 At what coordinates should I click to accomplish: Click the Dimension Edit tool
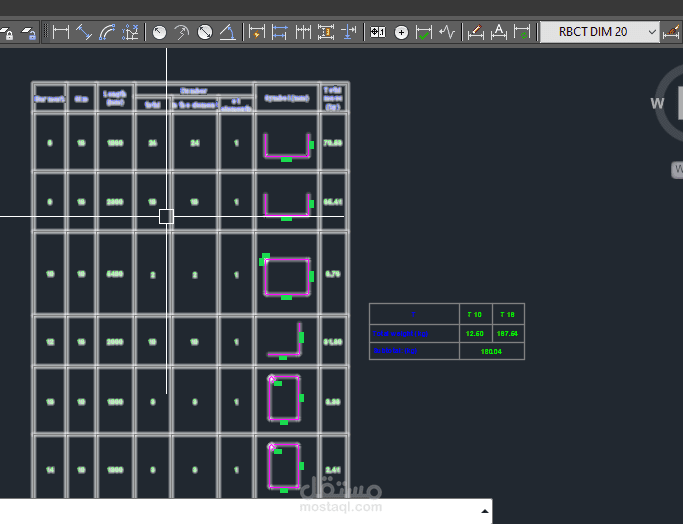coord(476,32)
